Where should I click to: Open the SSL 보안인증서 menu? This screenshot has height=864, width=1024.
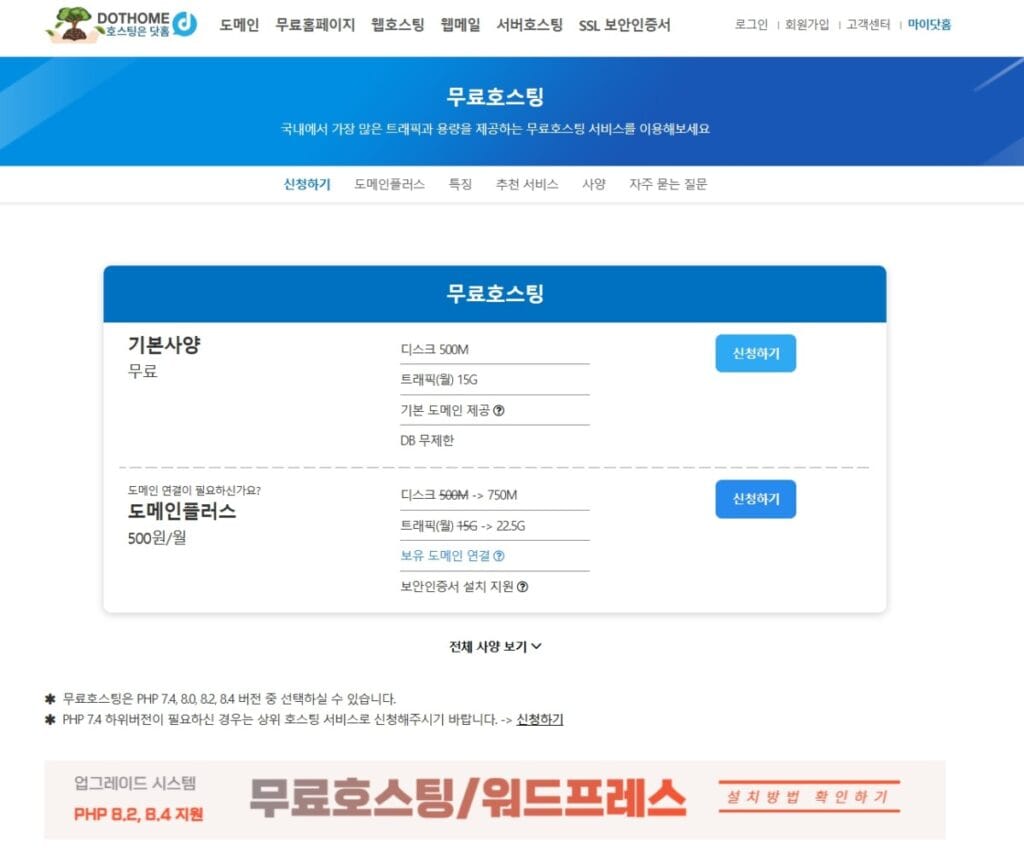pyautogui.click(x=624, y=25)
